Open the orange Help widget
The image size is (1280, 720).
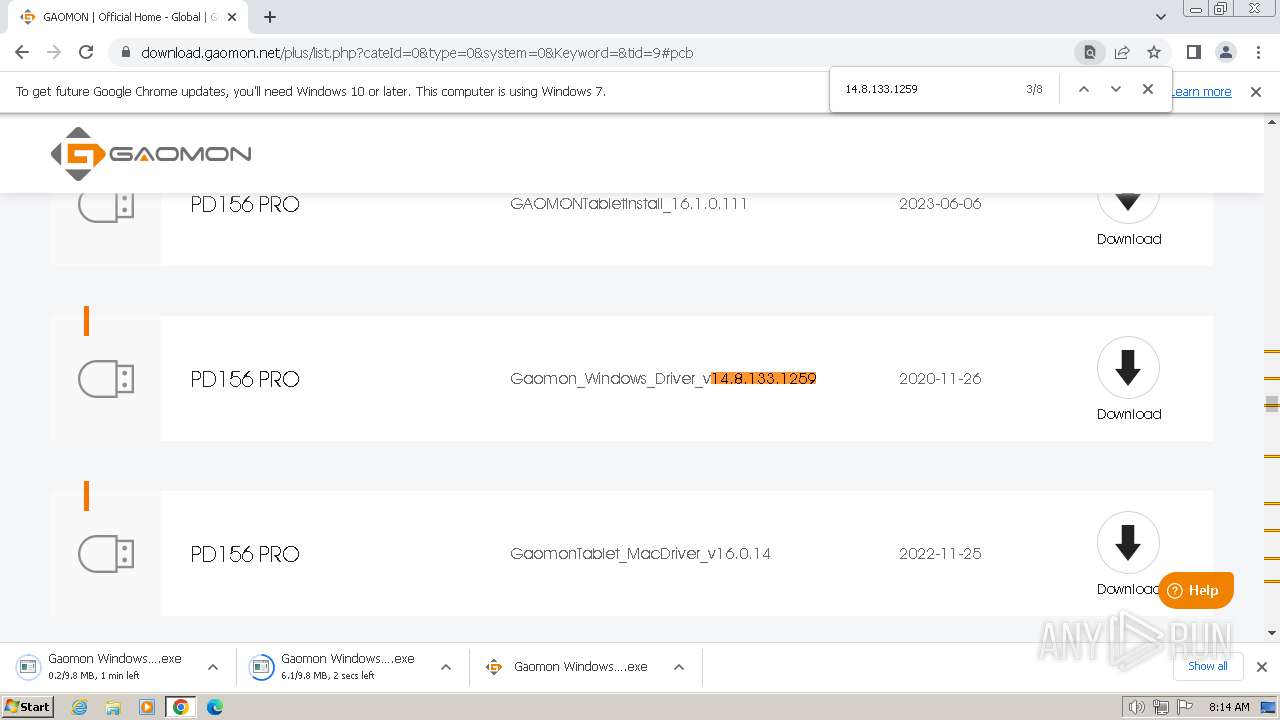click(x=1196, y=590)
